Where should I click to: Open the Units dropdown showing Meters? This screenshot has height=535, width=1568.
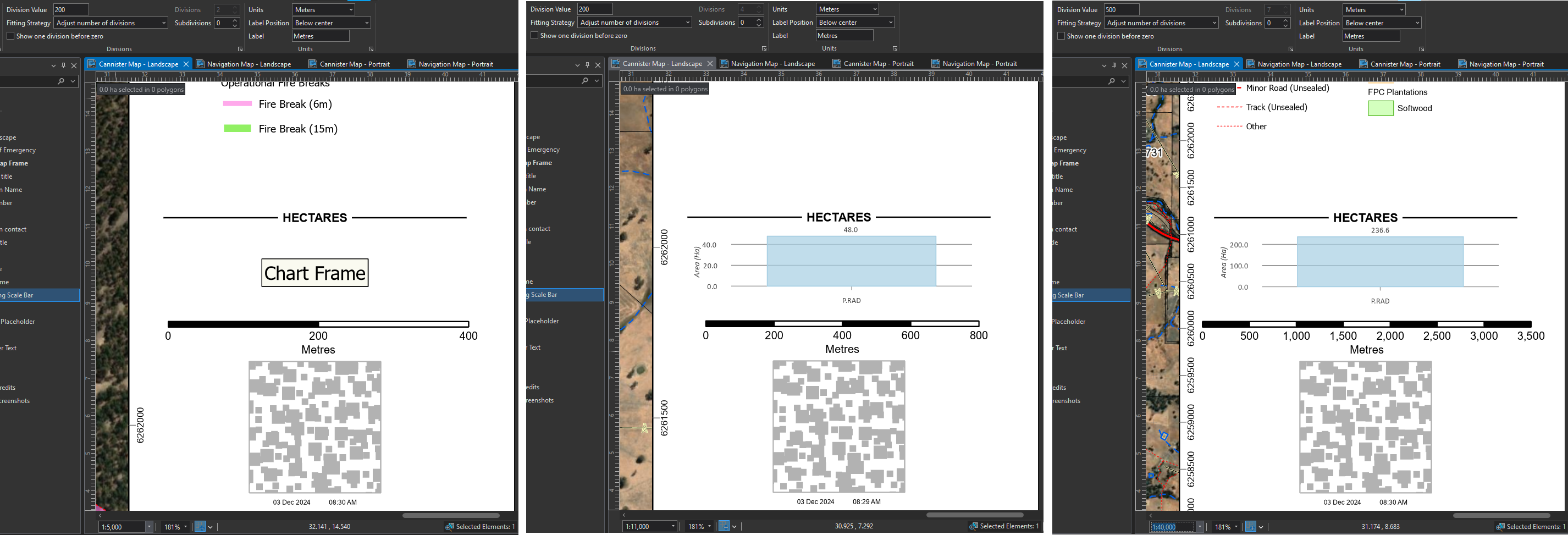[x=323, y=9]
